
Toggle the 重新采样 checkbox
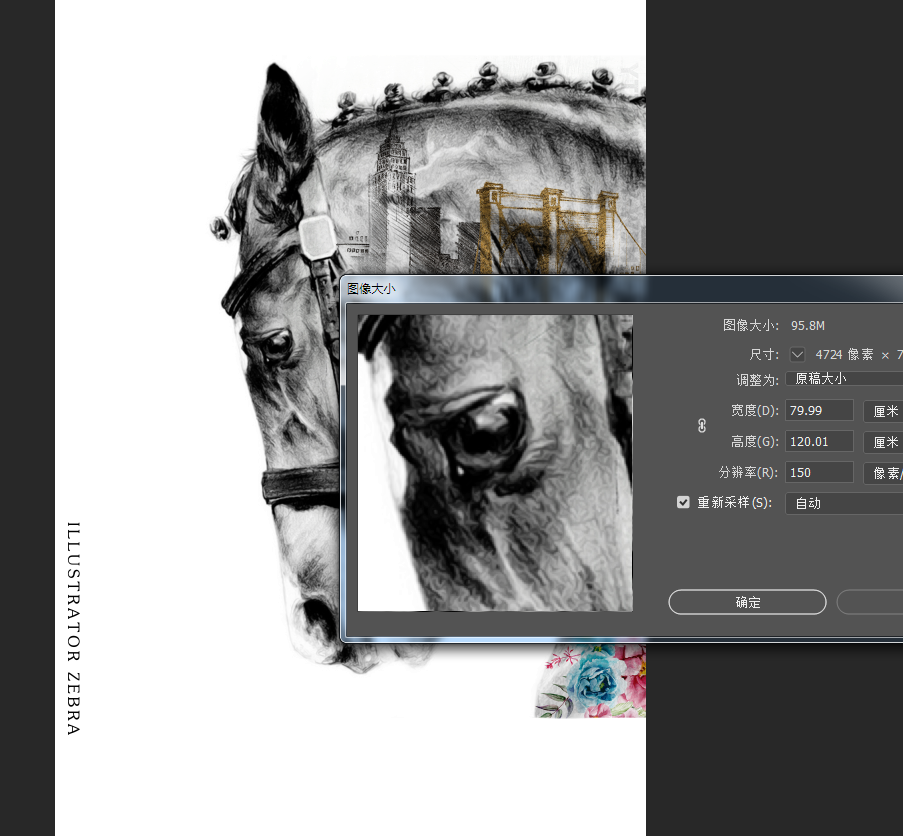683,502
